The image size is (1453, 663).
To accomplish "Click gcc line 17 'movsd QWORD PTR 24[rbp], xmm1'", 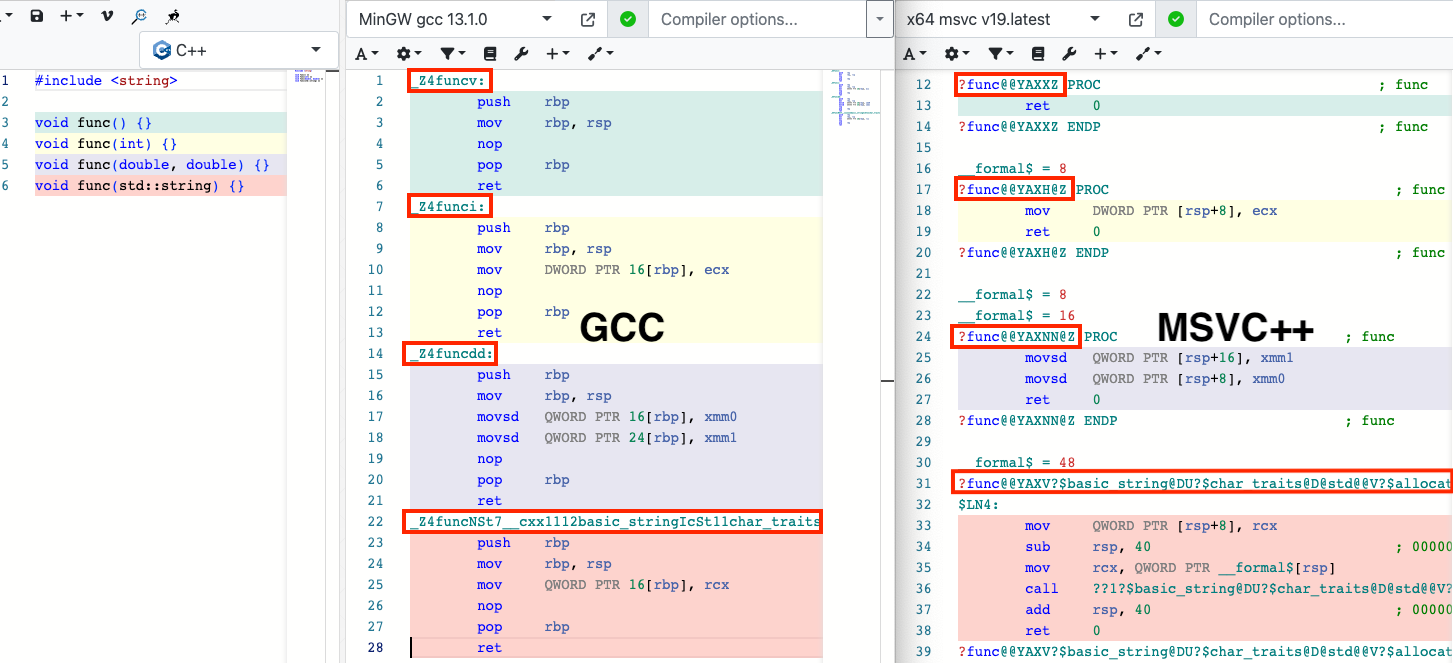I will [x=607, y=438].
